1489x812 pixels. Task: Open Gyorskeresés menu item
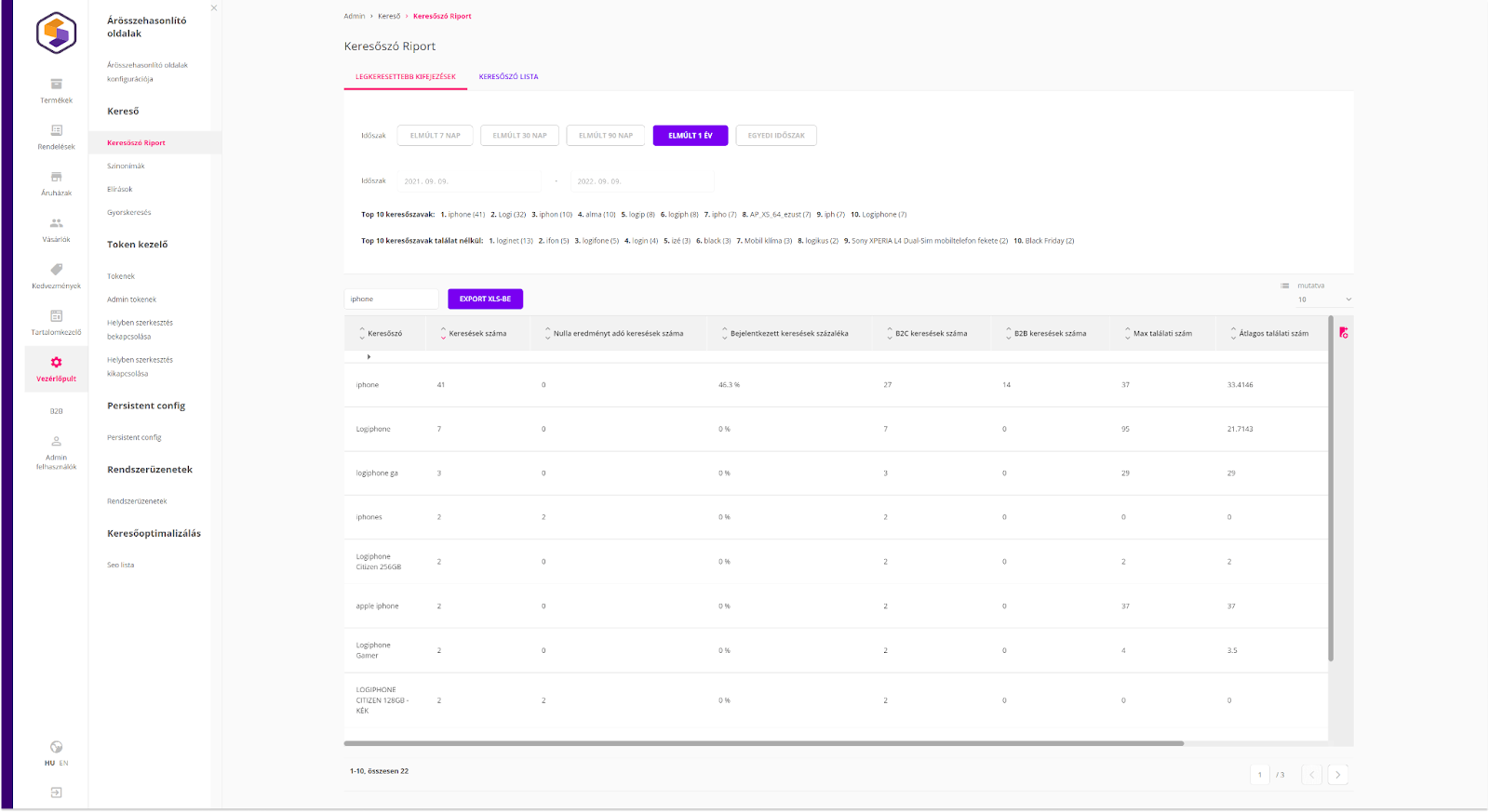coord(128,213)
